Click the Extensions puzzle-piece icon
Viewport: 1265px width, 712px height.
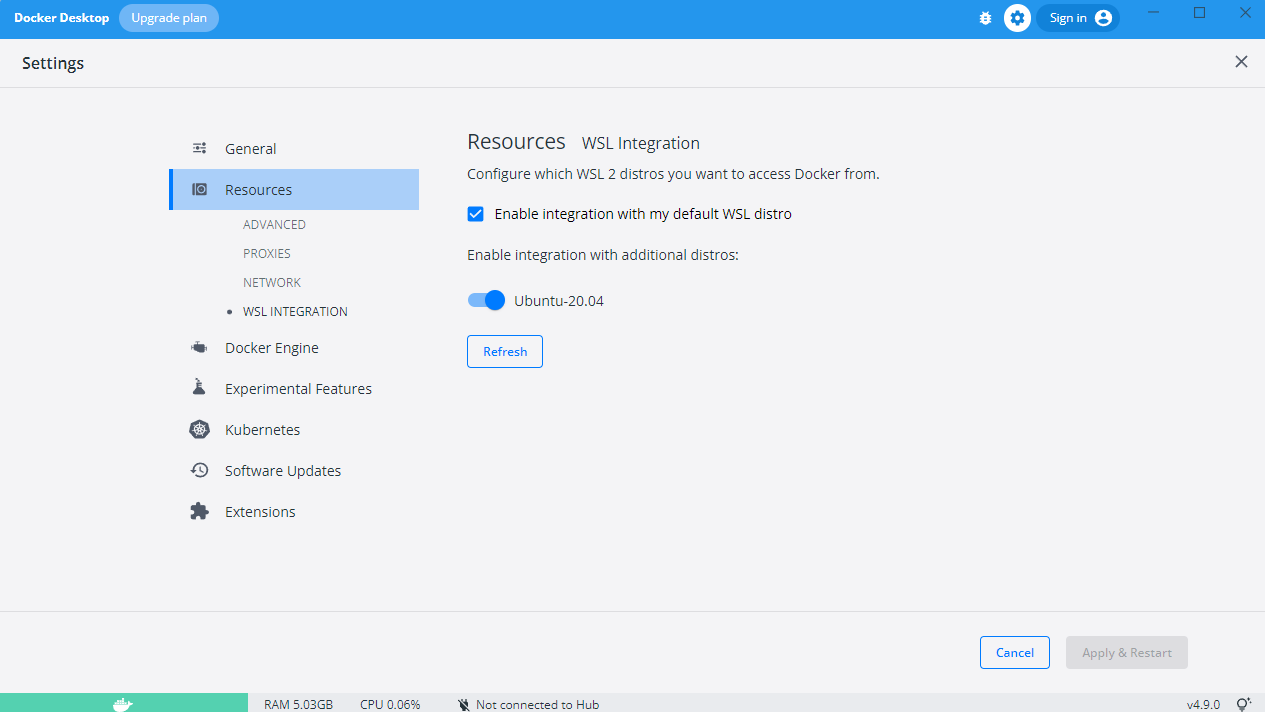[x=199, y=511]
